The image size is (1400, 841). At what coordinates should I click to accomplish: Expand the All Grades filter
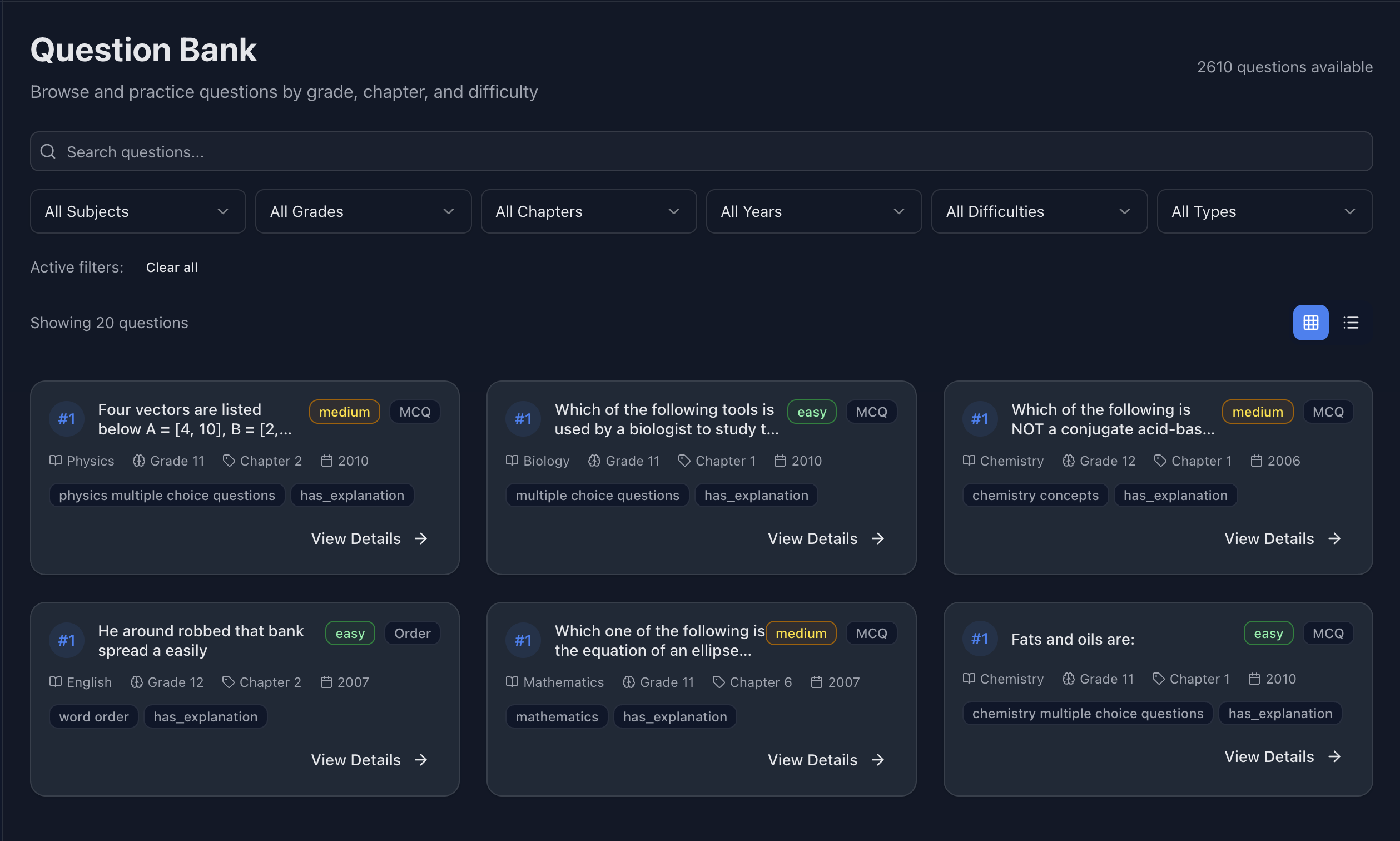click(x=363, y=211)
